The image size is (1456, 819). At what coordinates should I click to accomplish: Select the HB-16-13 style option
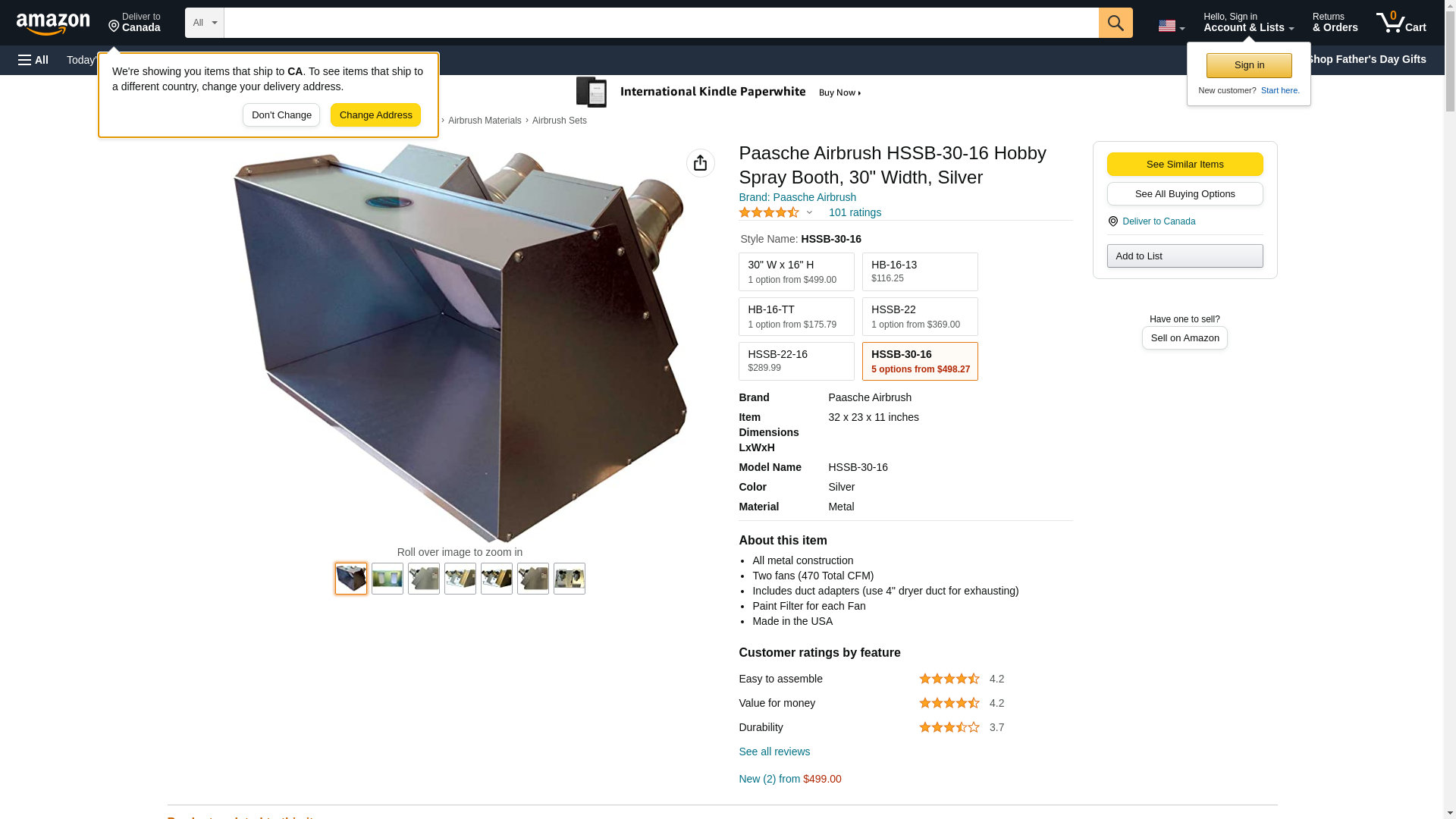coord(919,271)
